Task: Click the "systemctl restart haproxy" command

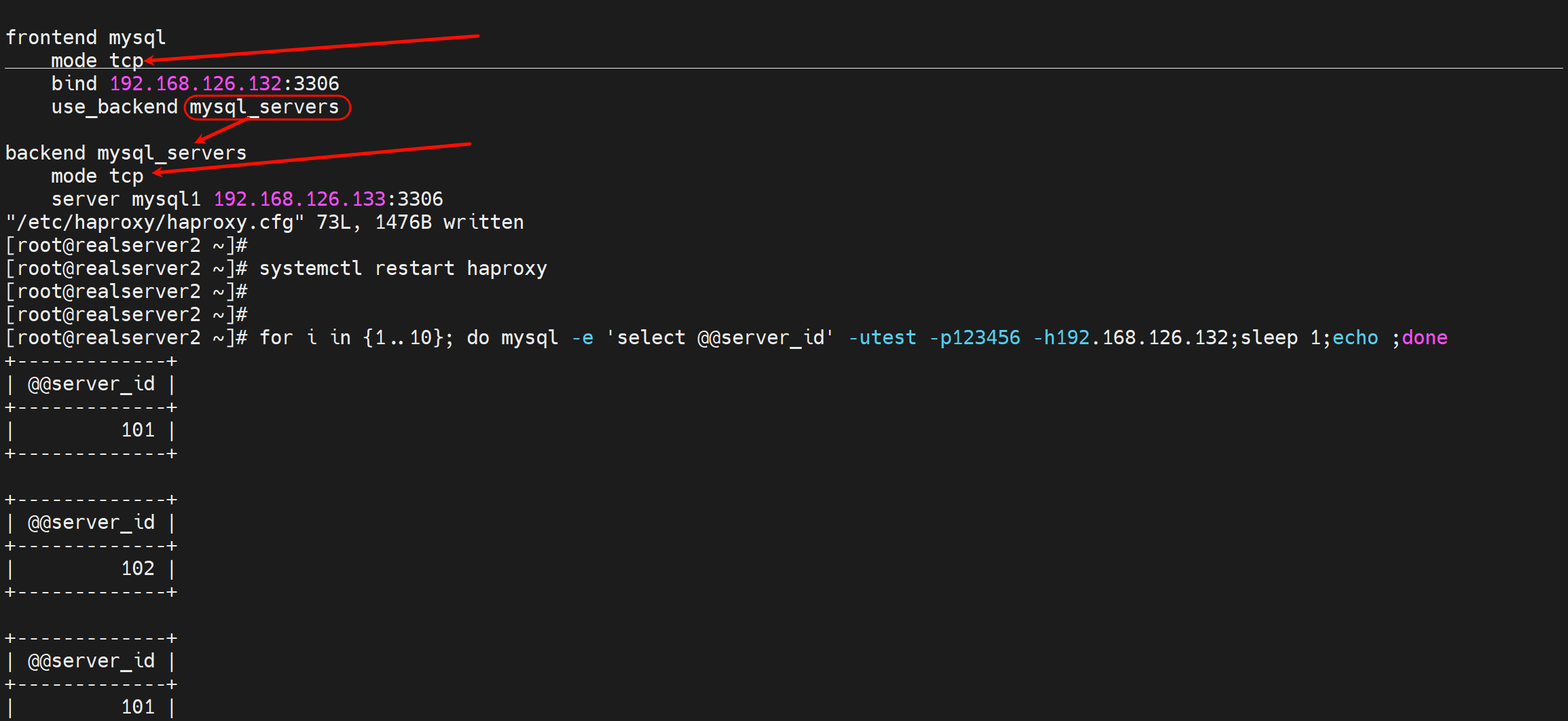Action: (x=403, y=268)
